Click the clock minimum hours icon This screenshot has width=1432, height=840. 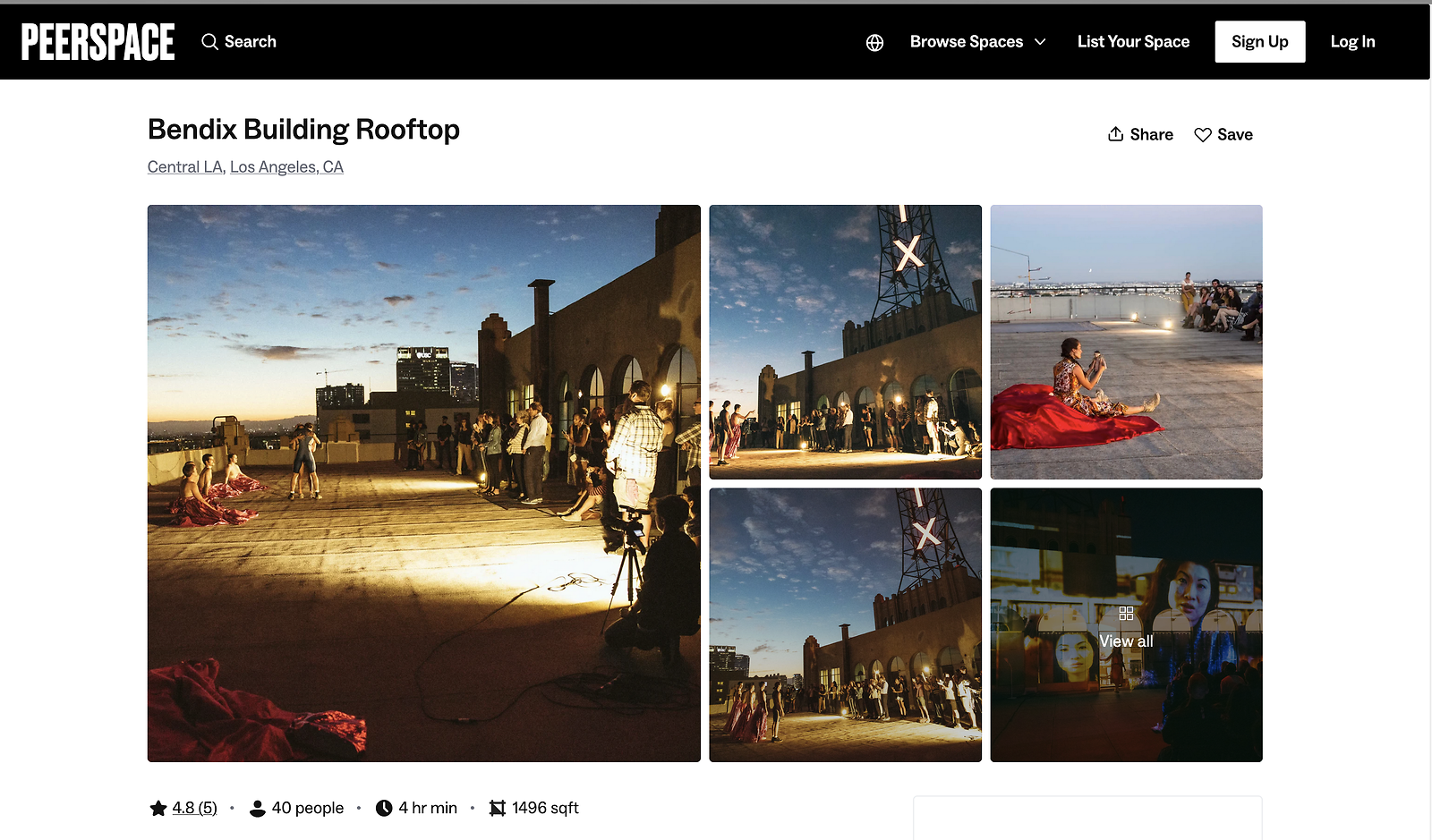pos(384,809)
